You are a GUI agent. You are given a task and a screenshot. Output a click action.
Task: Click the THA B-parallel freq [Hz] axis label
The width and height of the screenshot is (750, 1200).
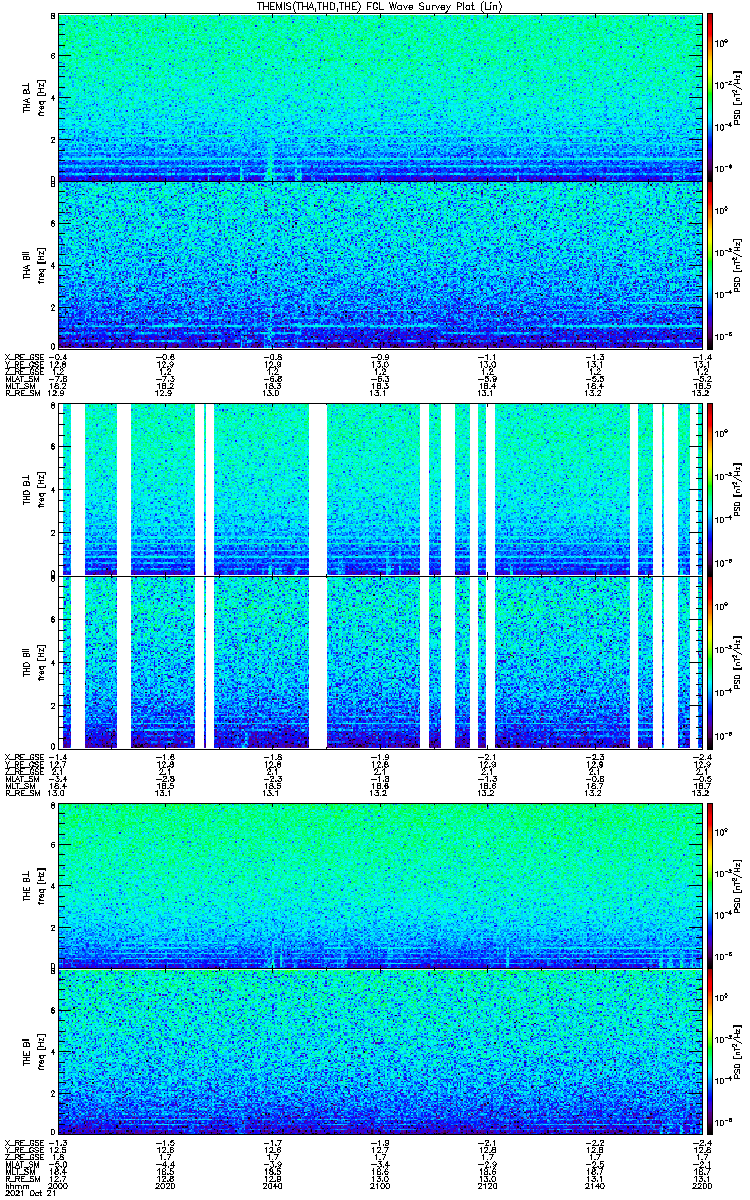(40, 265)
